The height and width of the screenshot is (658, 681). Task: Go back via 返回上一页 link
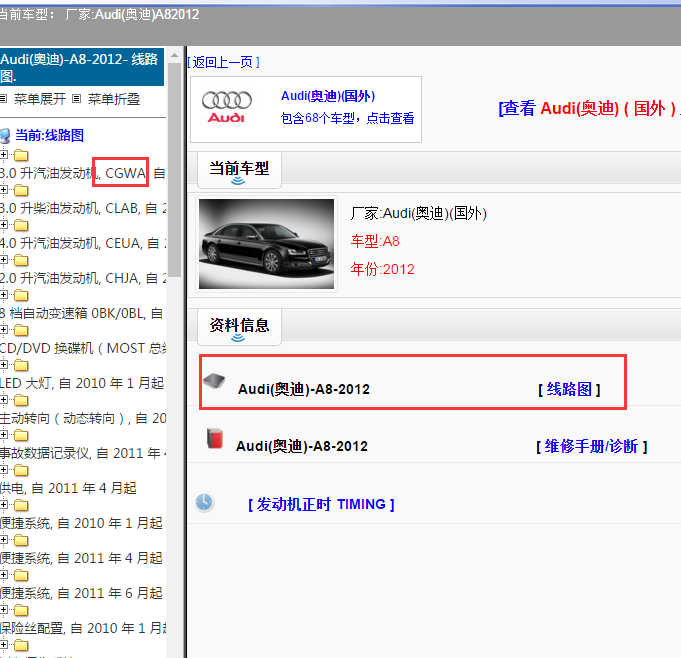pos(224,63)
